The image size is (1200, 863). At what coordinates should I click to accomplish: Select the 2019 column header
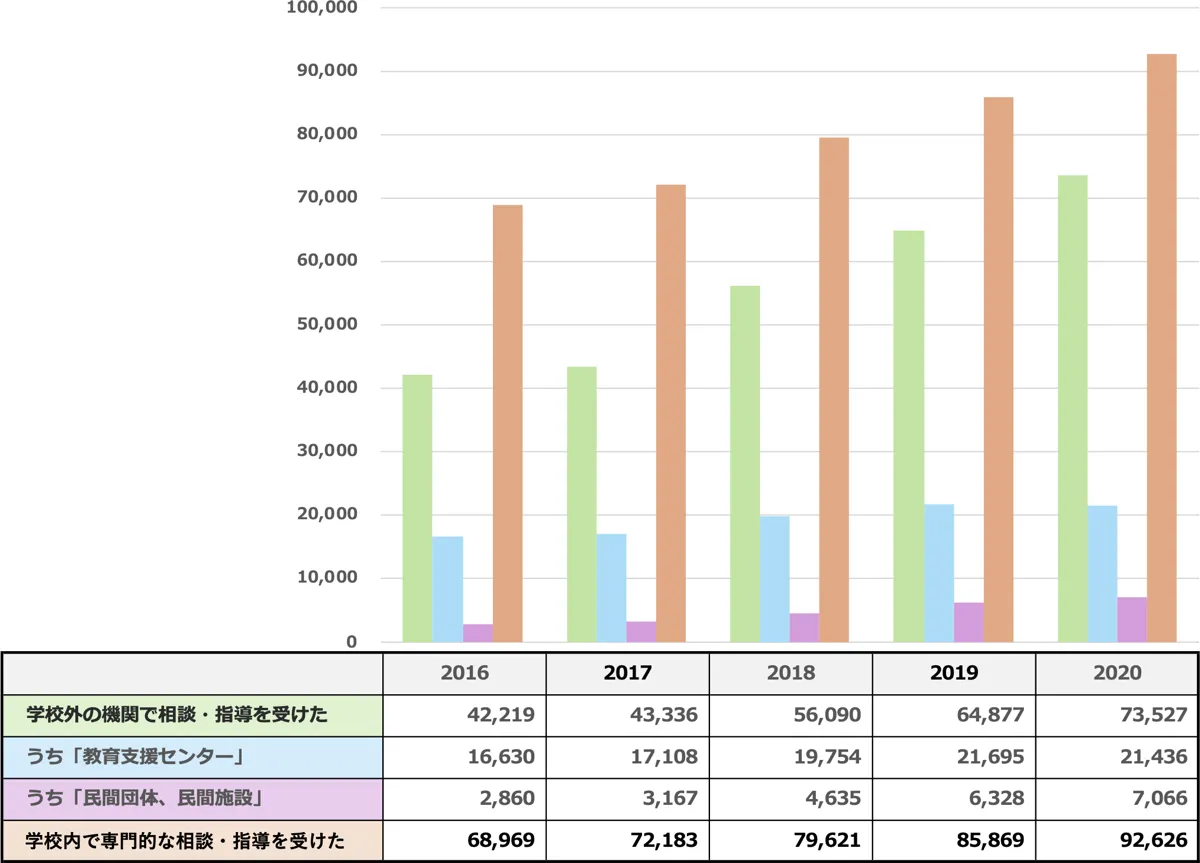coord(954,674)
